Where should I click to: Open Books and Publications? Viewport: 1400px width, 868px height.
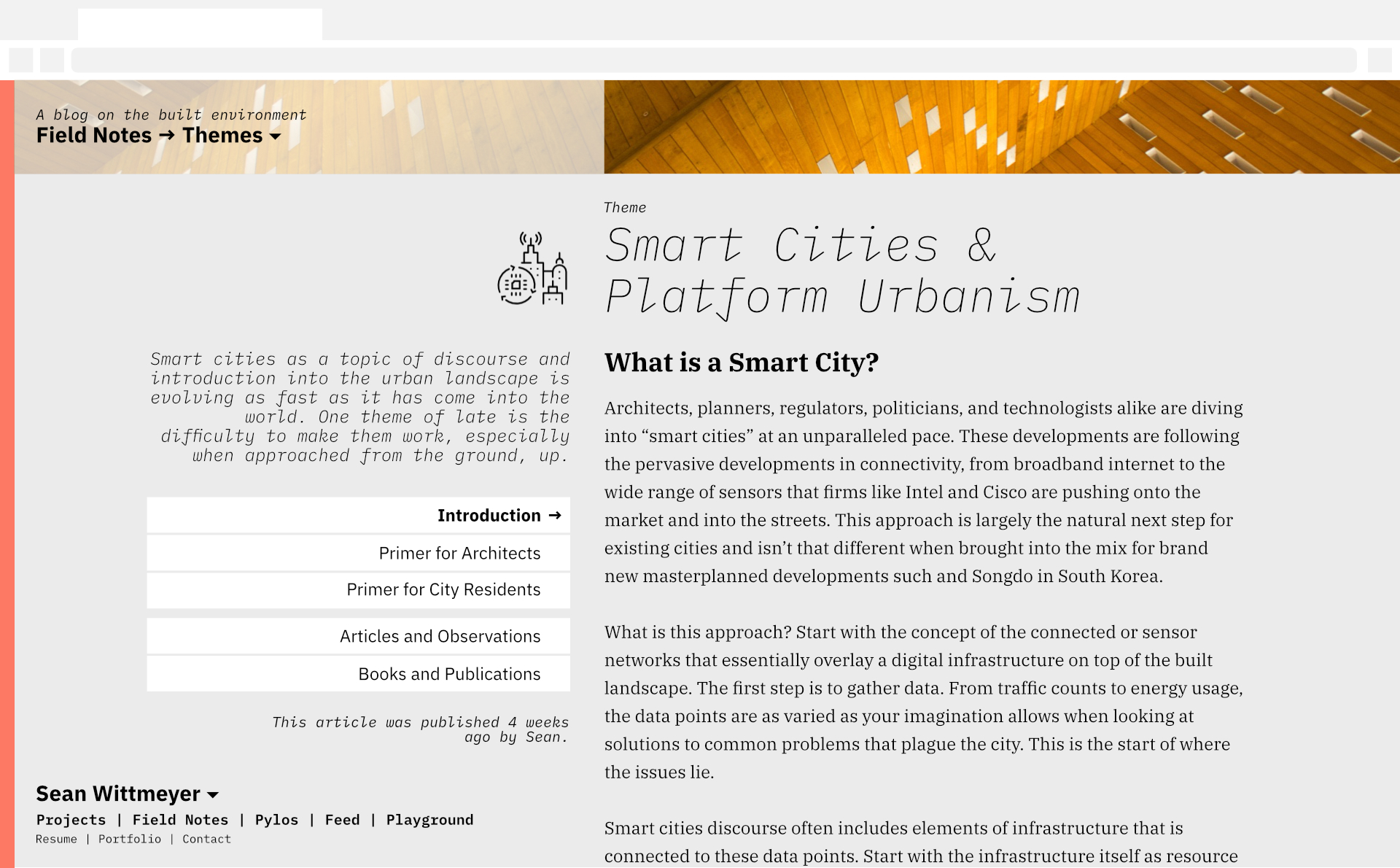(x=358, y=674)
